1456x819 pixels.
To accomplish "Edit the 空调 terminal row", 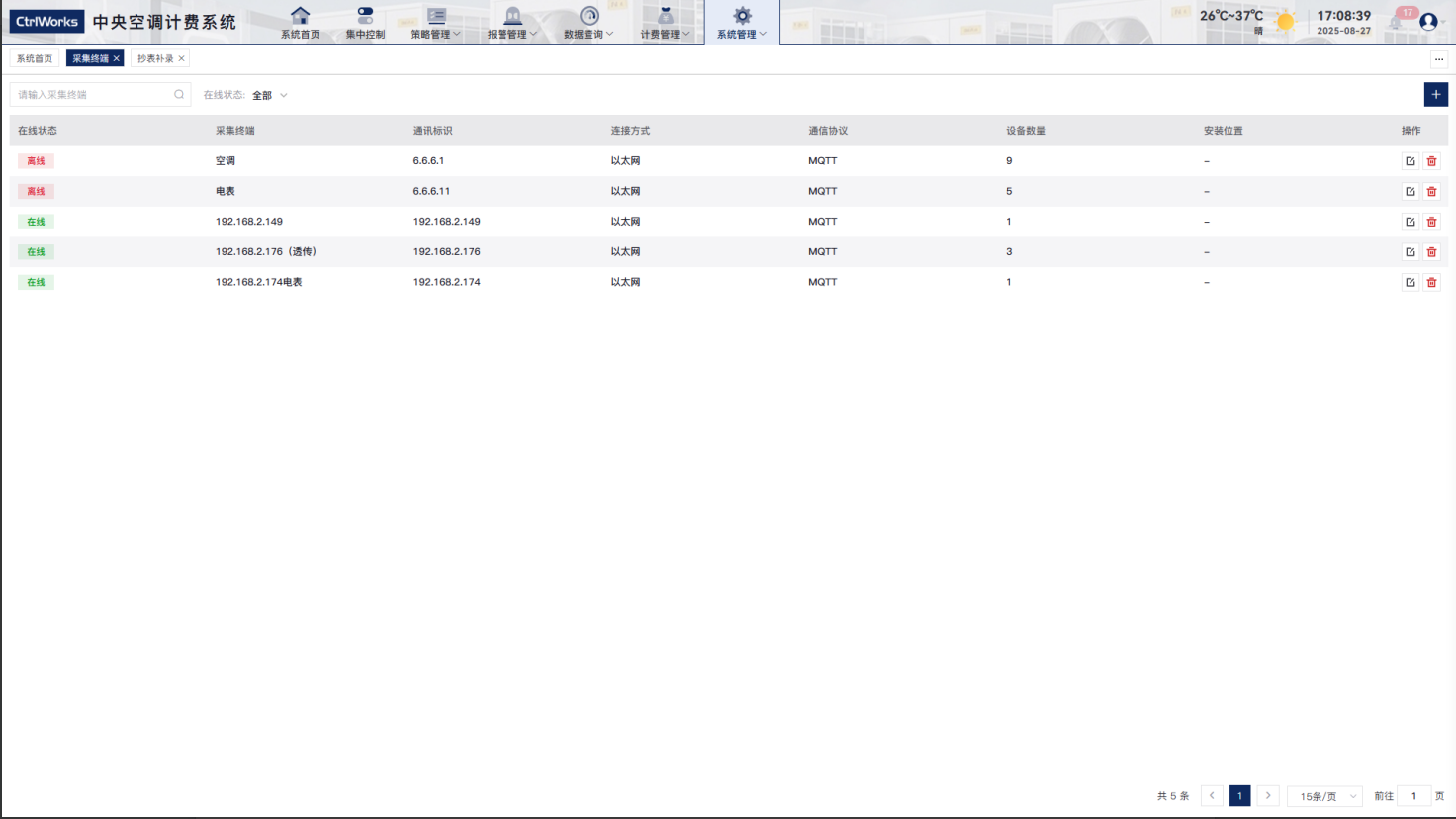I will pyautogui.click(x=1410, y=161).
